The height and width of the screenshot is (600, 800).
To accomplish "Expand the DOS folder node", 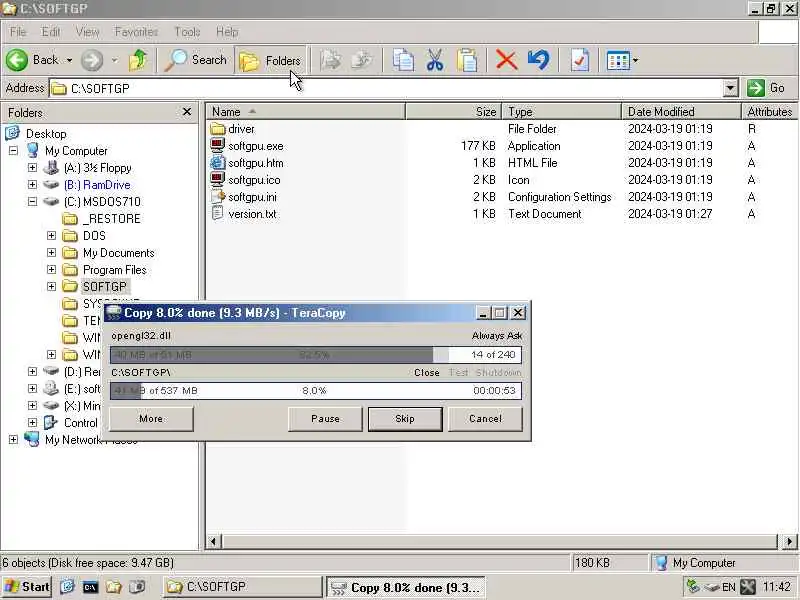I will click(x=52, y=235).
